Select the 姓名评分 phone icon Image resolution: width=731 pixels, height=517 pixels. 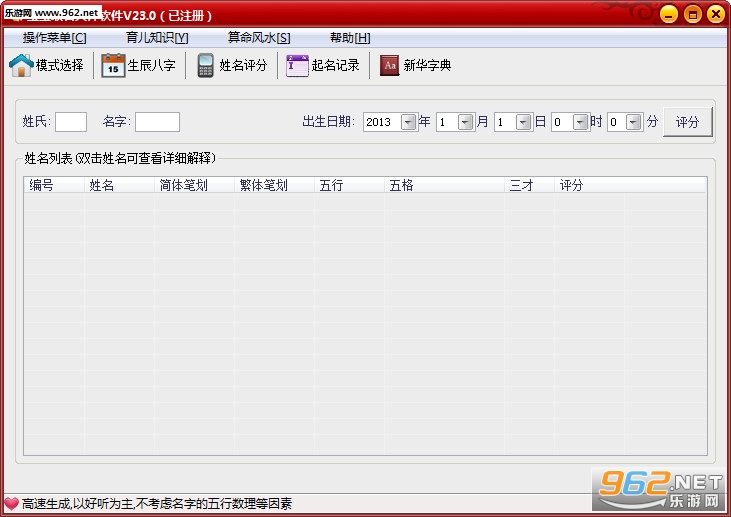click(205, 65)
